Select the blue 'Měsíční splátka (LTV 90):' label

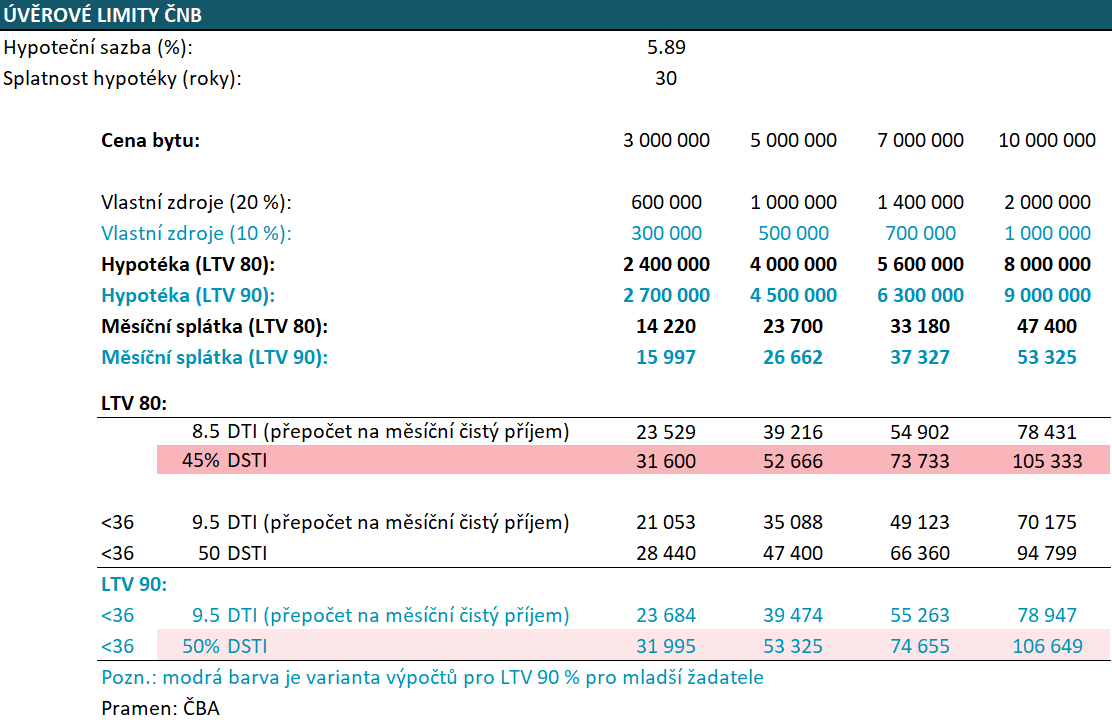pos(214,357)
